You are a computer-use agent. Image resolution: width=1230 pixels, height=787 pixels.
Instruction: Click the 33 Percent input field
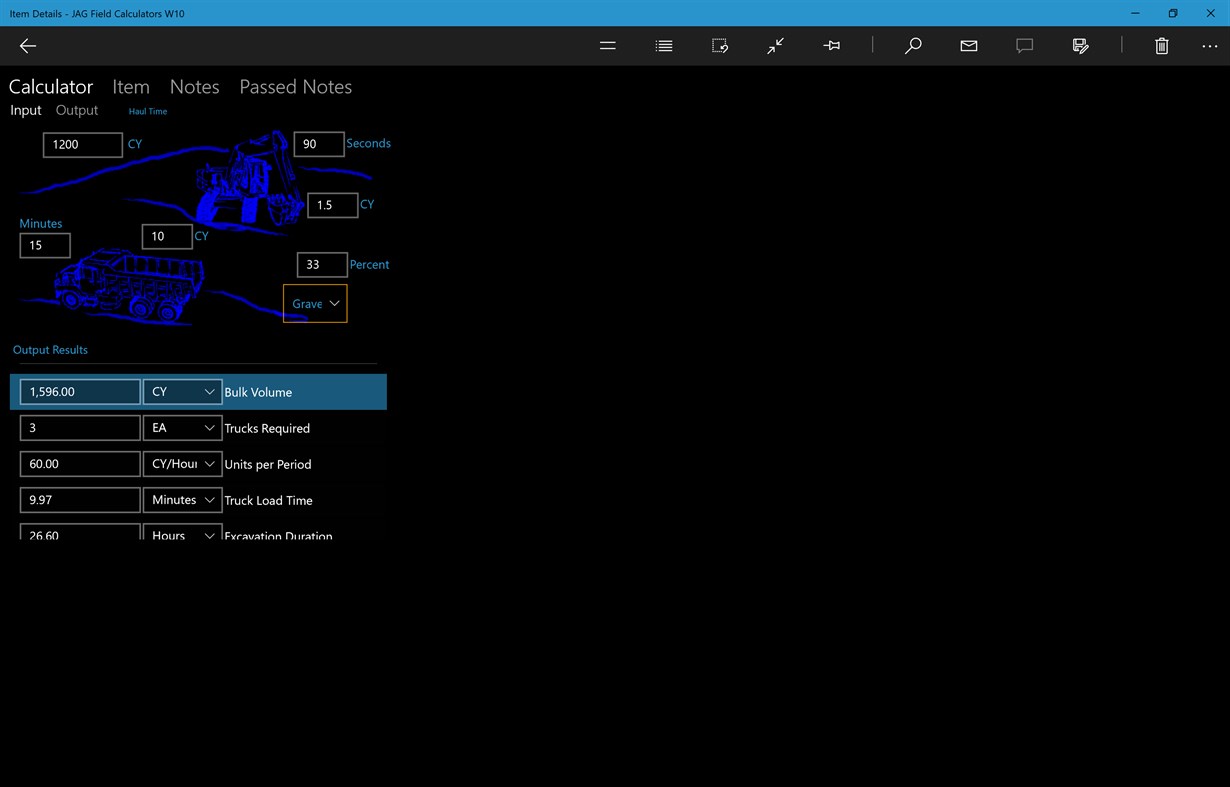tap(320, 264)
